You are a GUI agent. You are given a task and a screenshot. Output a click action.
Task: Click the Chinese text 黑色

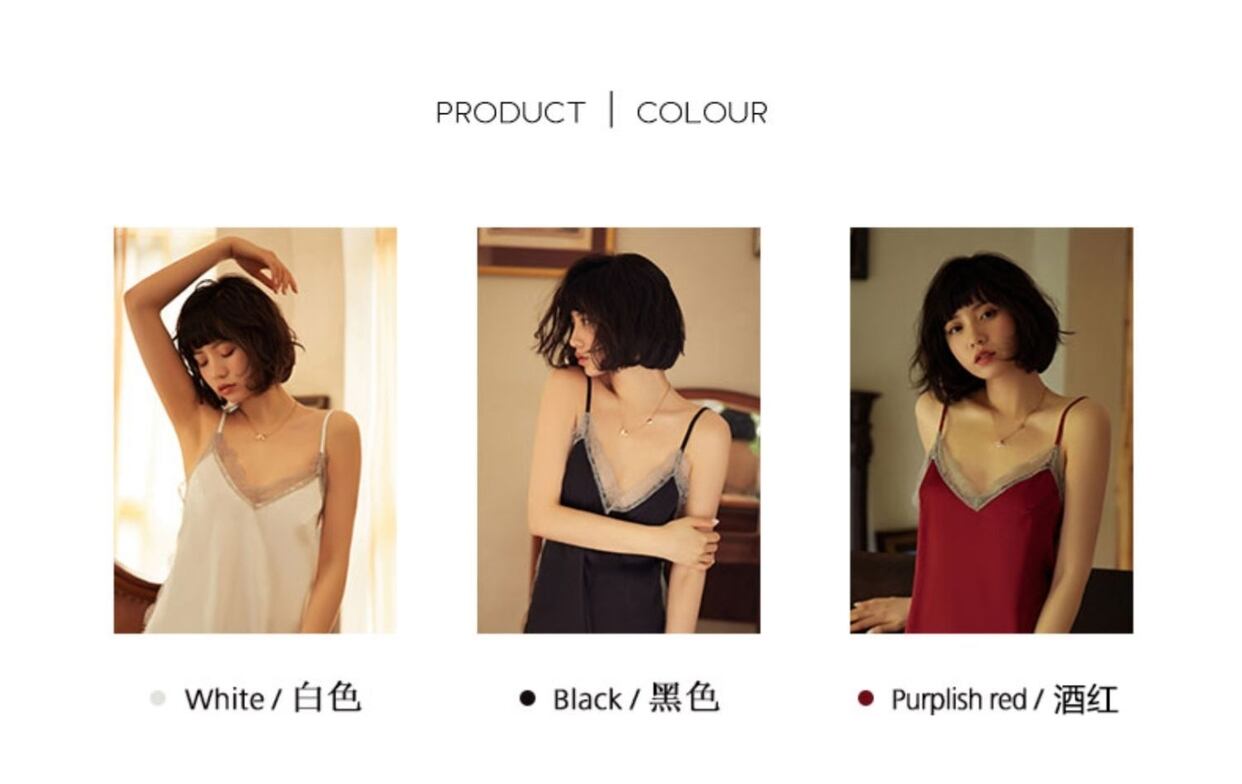(685, 697)
